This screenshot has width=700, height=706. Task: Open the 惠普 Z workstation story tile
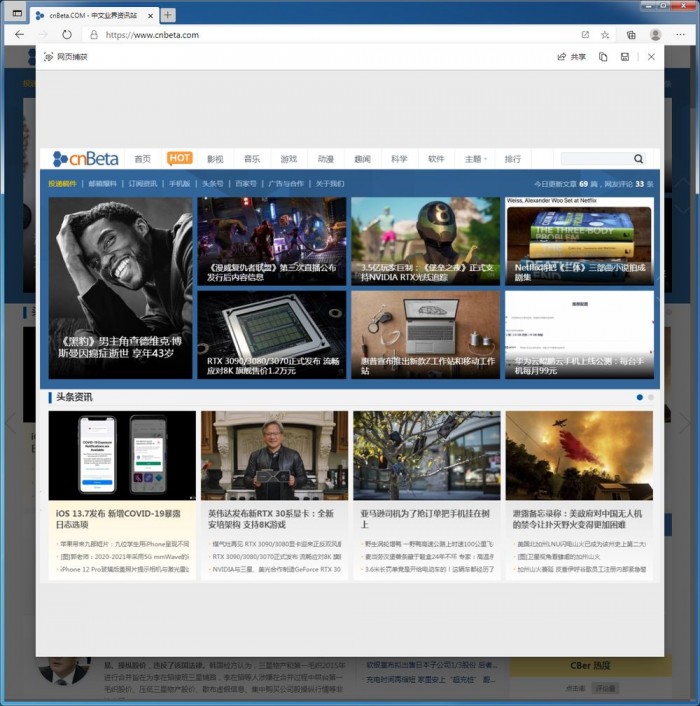[x=425, y=335]
